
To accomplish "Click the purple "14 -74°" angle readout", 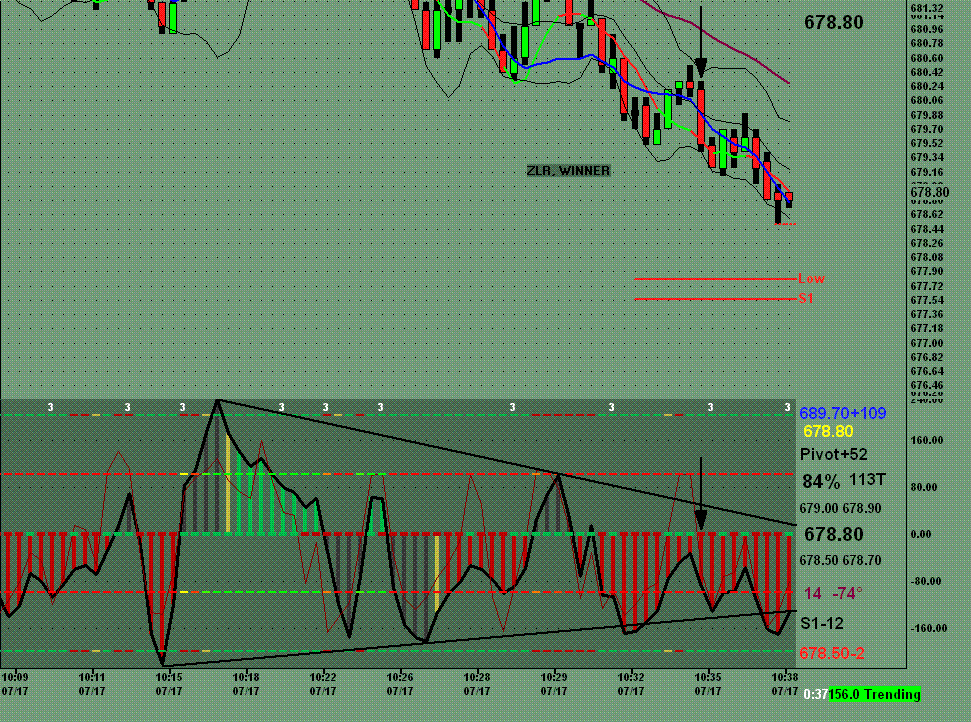I will tap(834, 593).
